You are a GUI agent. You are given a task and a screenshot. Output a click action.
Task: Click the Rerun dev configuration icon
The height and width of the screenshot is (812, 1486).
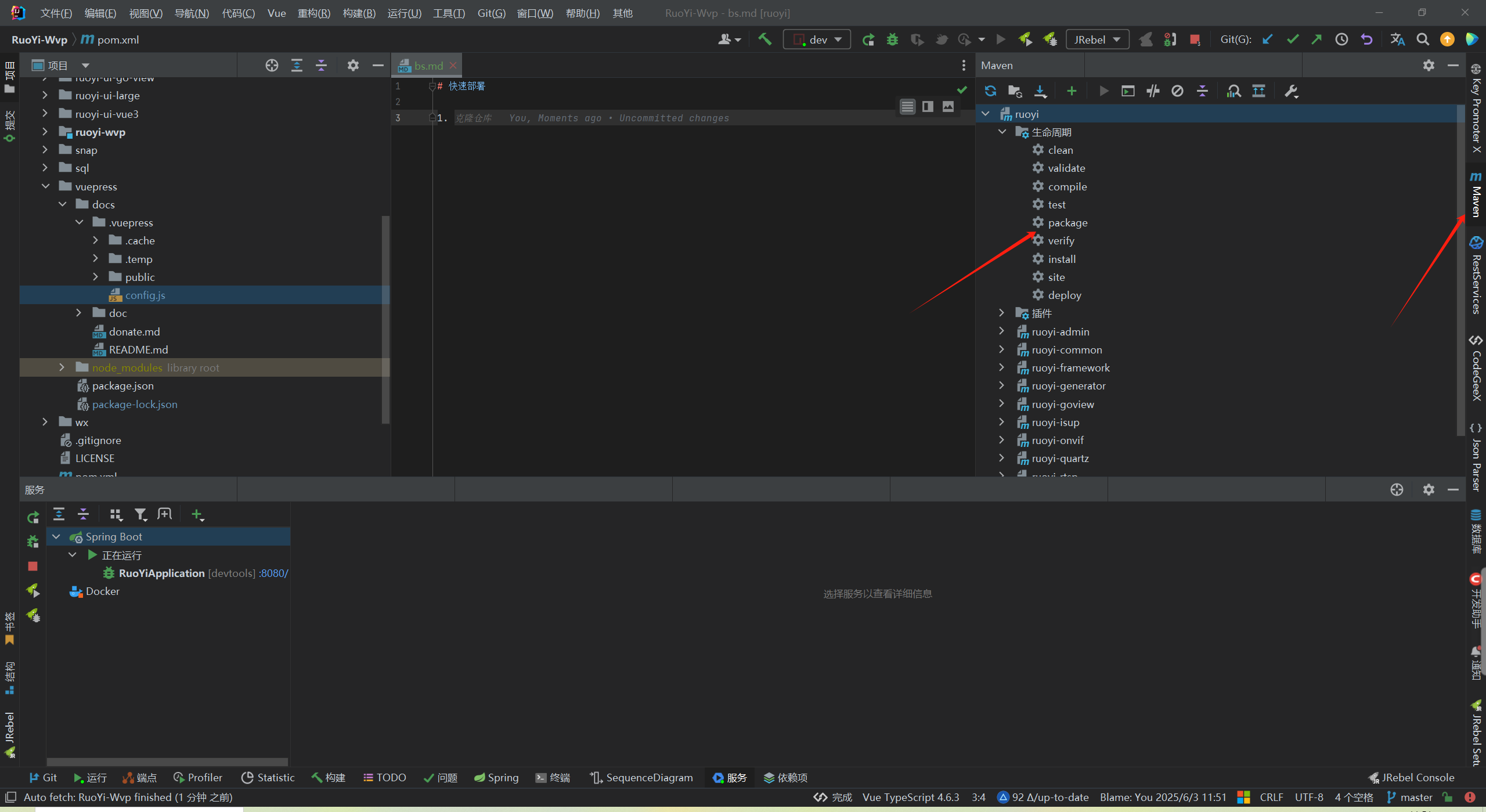[868, 39]
